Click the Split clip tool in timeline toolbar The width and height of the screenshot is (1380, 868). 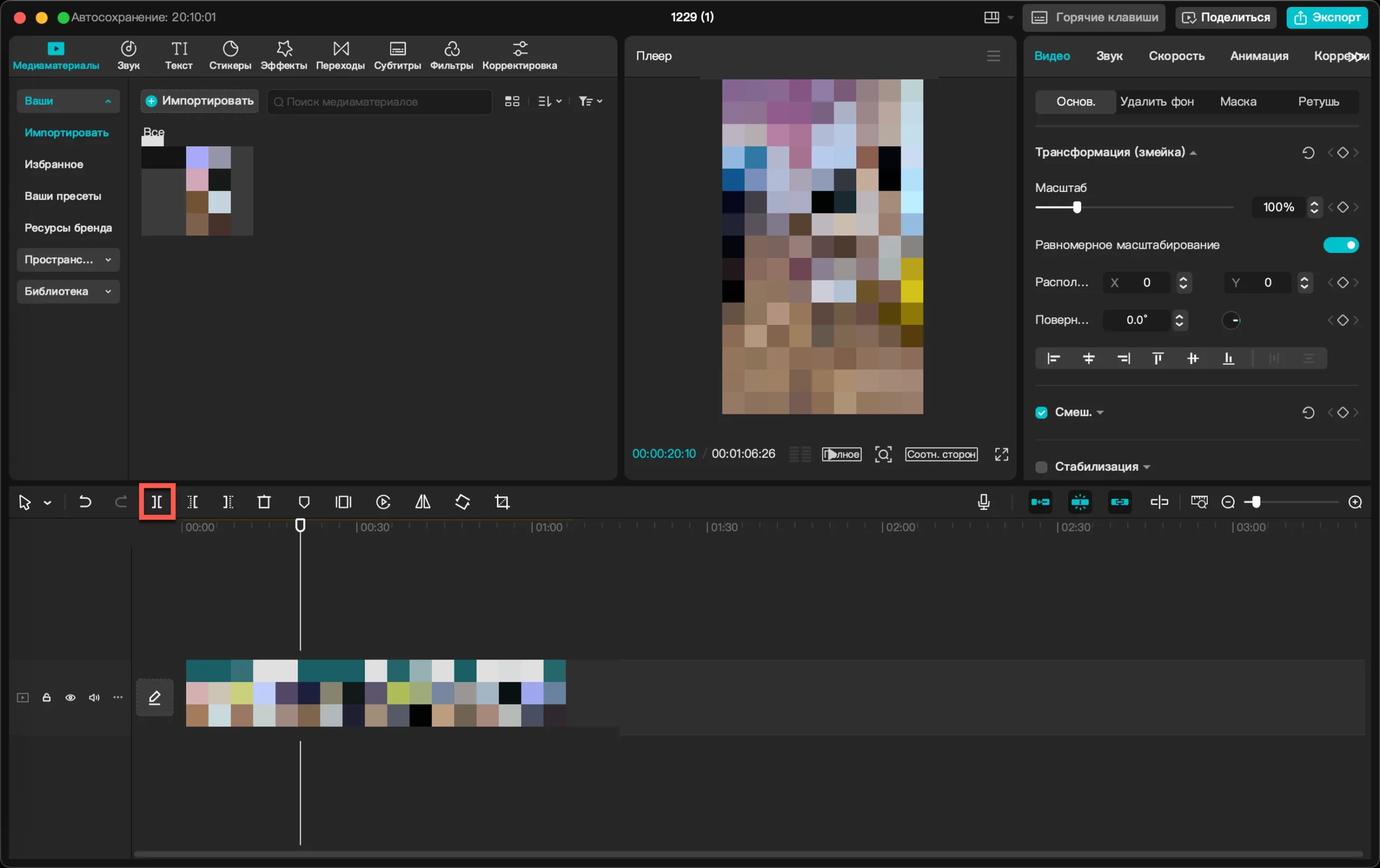156,502
